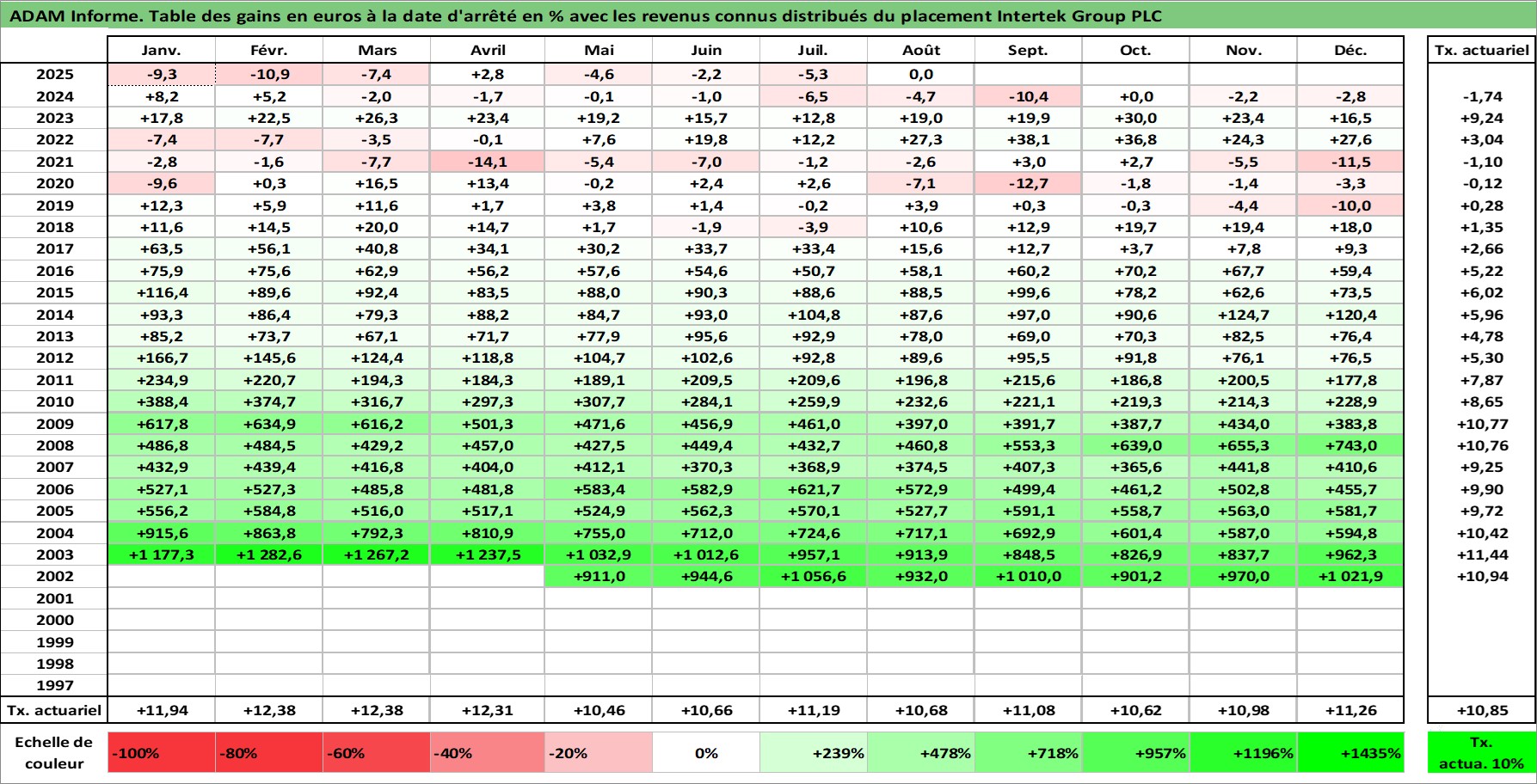The image size is (1537, 784).
Task: Select cell value +1 282,6
Action: pos(268,554)
